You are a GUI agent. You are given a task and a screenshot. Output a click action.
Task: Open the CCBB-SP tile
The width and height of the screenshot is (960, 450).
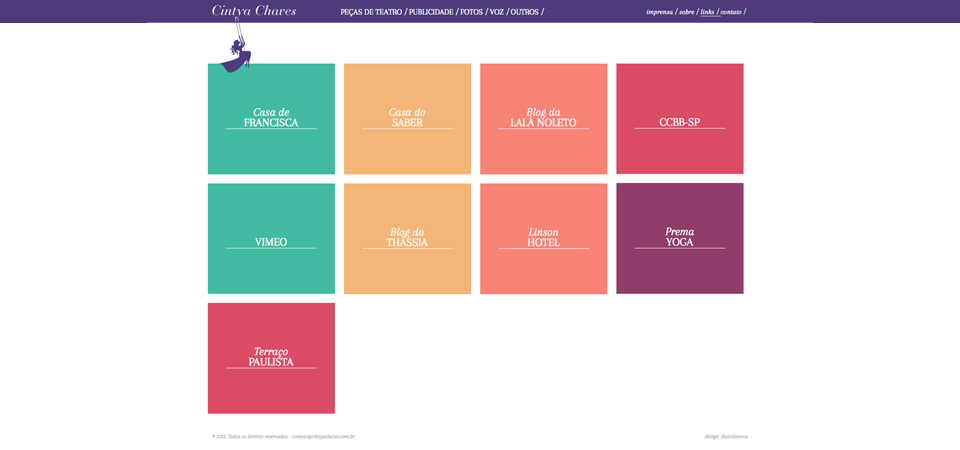(x=680, y=119)
